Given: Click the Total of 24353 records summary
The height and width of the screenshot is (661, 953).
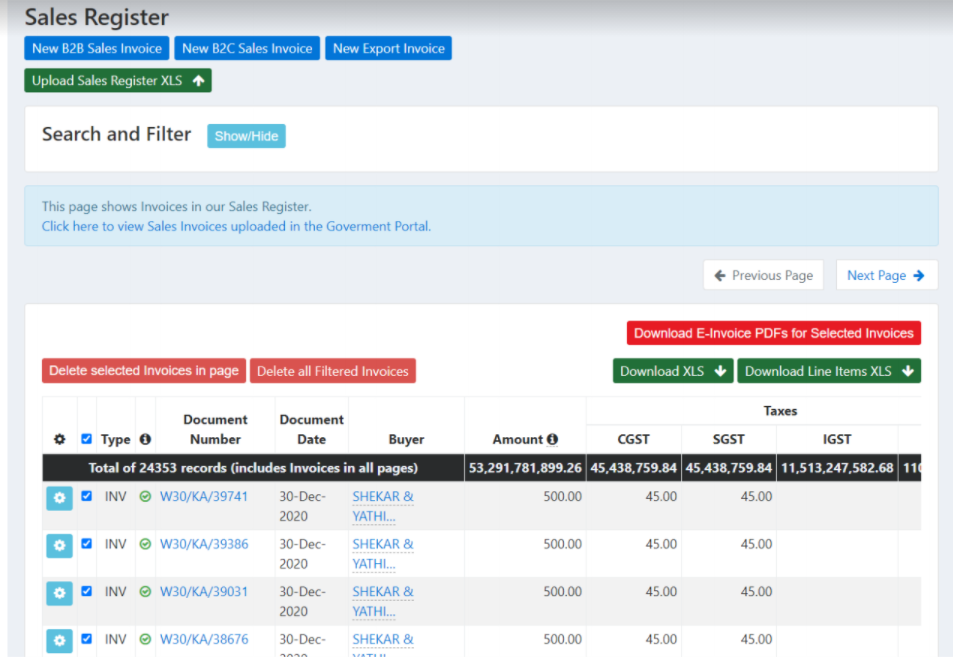Looking at the screenshot, I should click(253, 468).
